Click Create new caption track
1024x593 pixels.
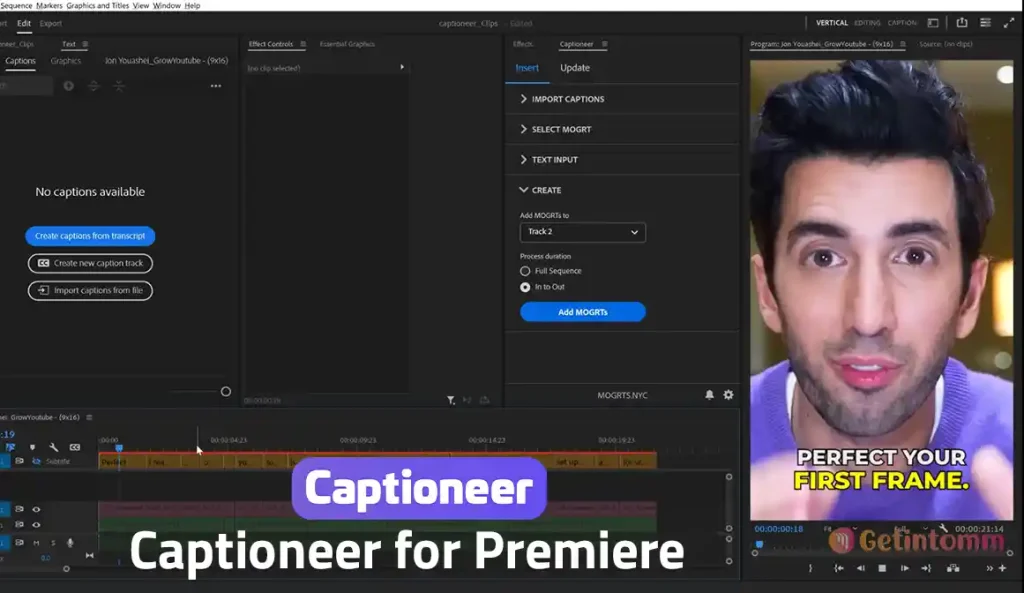tap(90, 263)
